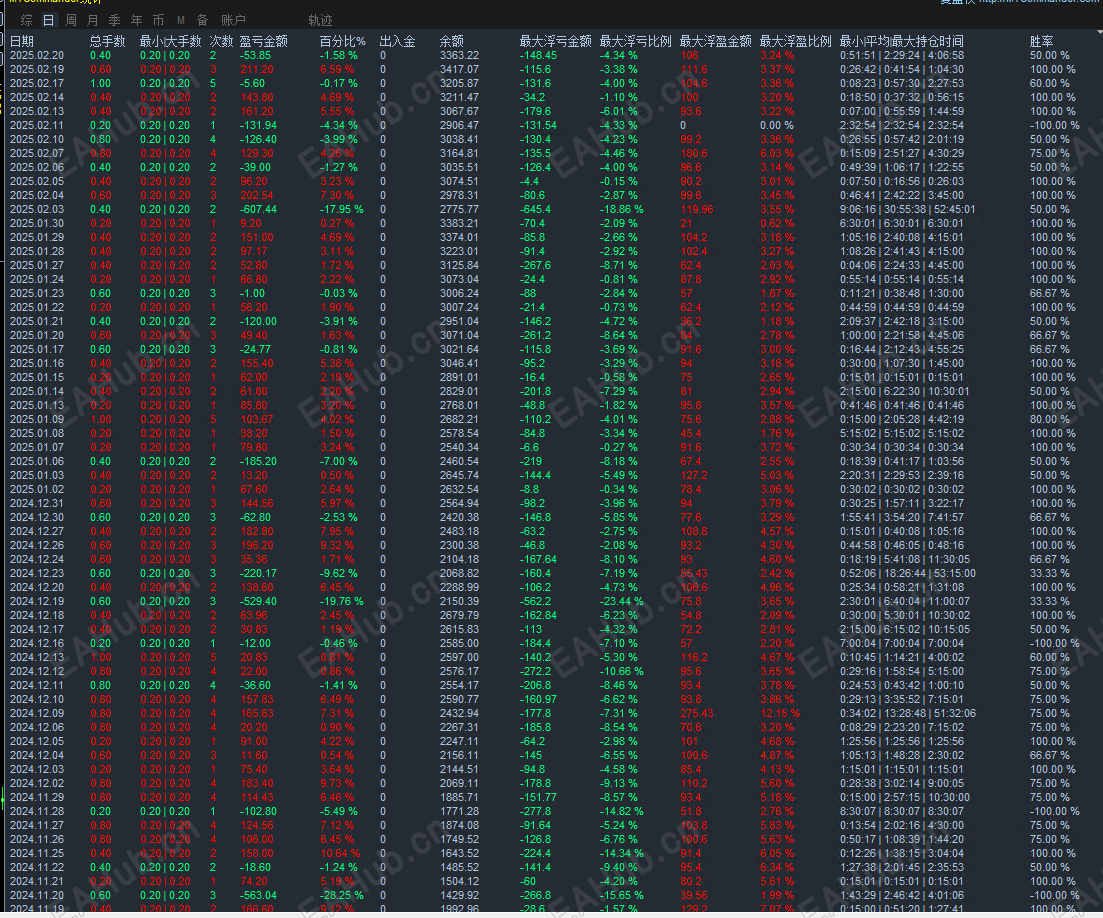
Task: Click the 最大浮亏比例 column header
Action: coord(636,42)
